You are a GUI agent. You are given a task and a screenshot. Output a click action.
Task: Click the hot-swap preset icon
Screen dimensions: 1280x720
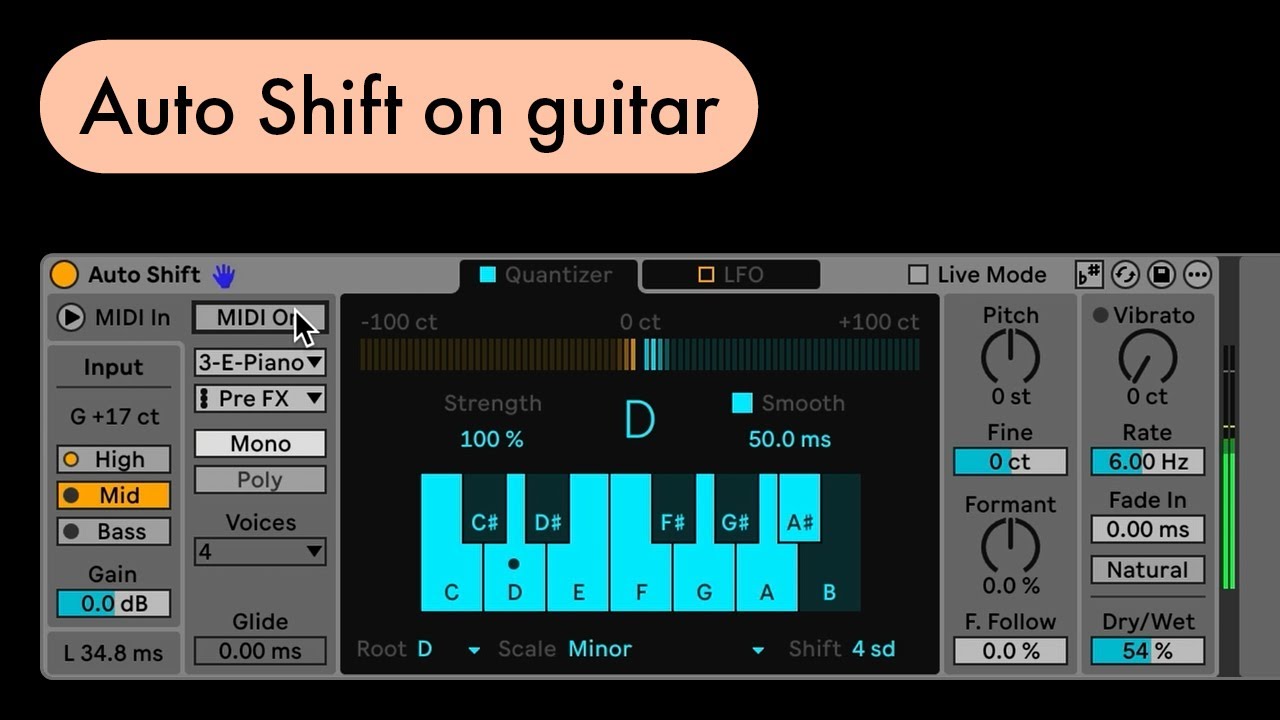pyautogui.click(x=1125, y=274)
